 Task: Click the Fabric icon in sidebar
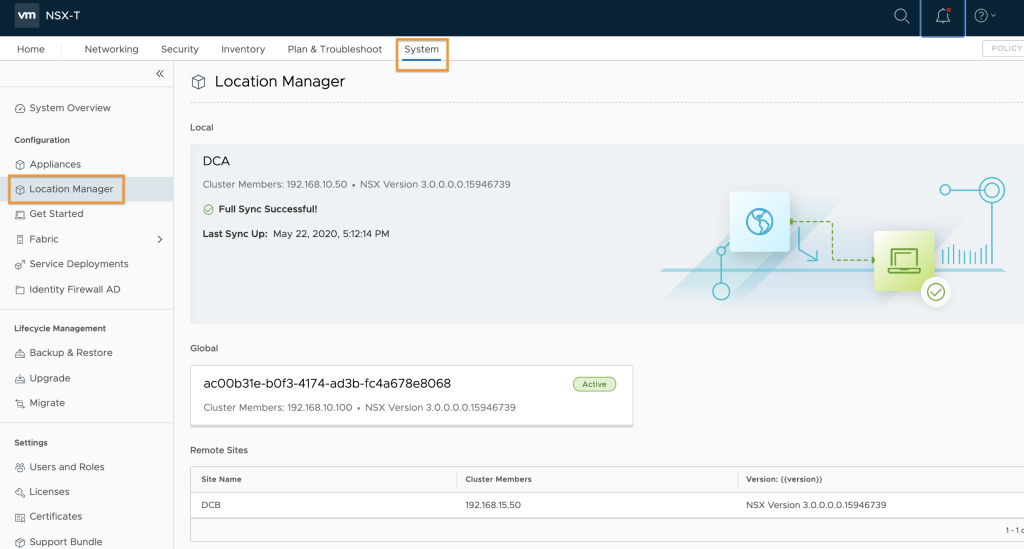coord(20,240)
